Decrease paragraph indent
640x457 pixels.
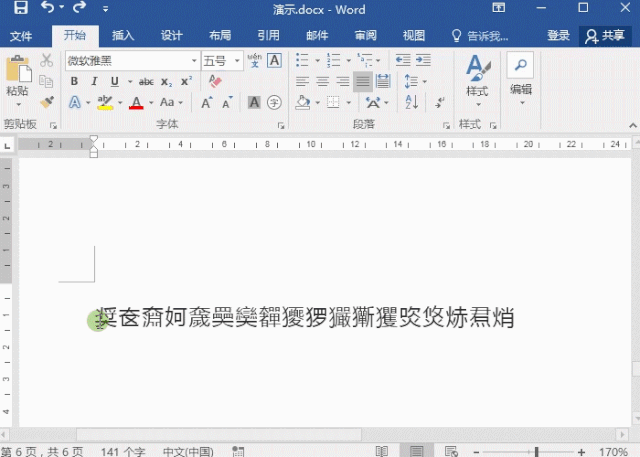tap(403, 60)
